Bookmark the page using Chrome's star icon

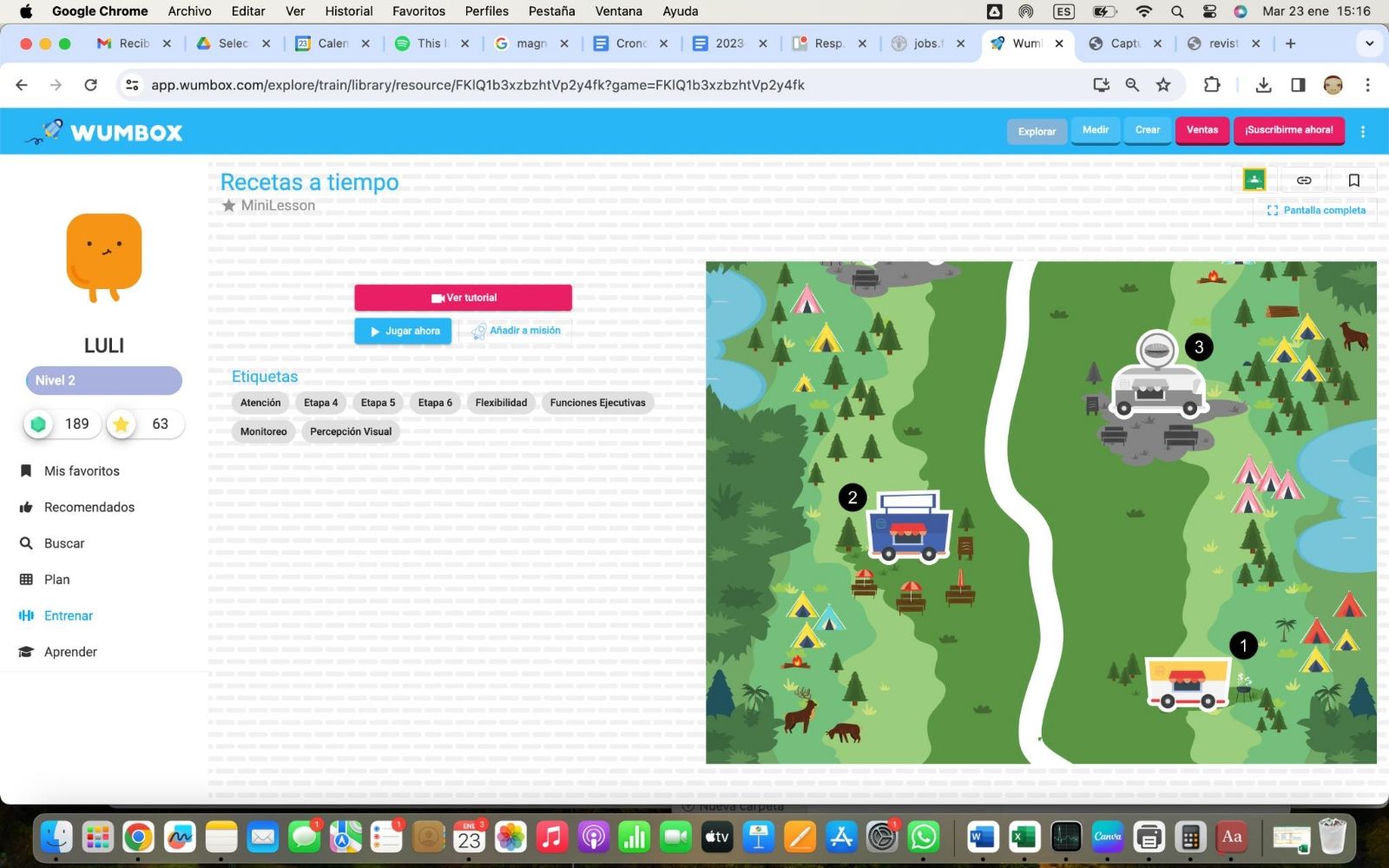(1163, 85)
